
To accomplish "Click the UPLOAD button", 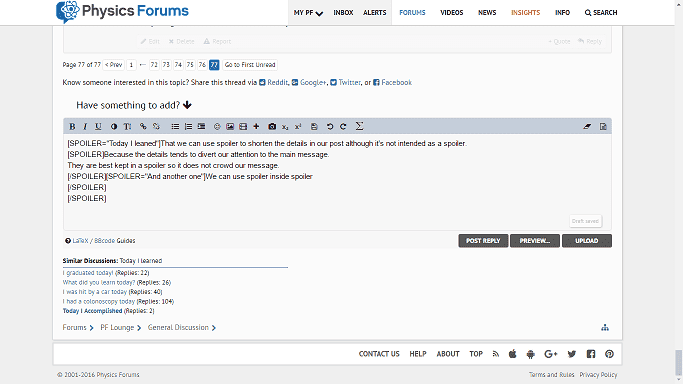I will pyautogui.click(x=587, y=241).
